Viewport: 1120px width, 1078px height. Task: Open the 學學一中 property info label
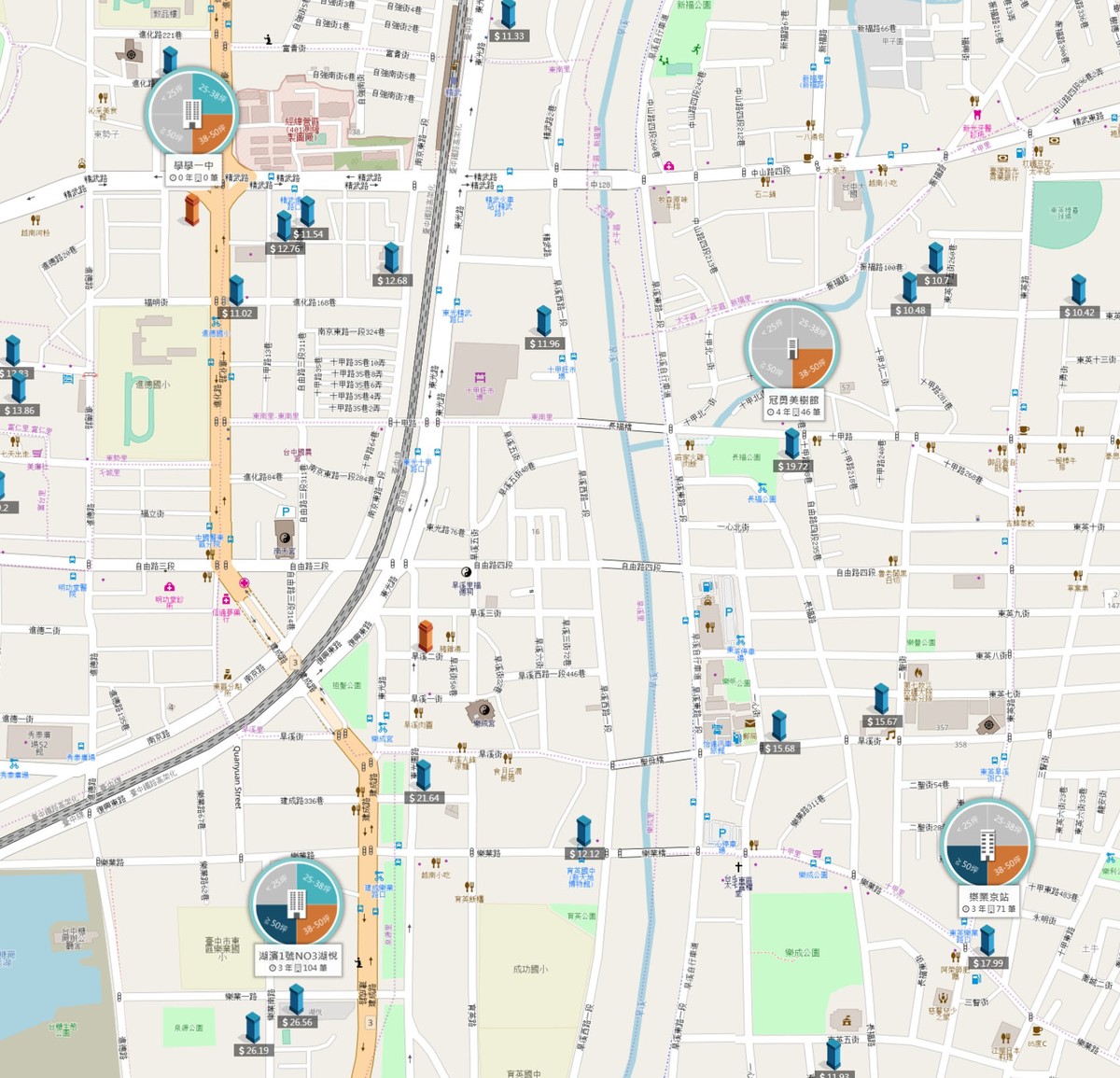point(194,172)
